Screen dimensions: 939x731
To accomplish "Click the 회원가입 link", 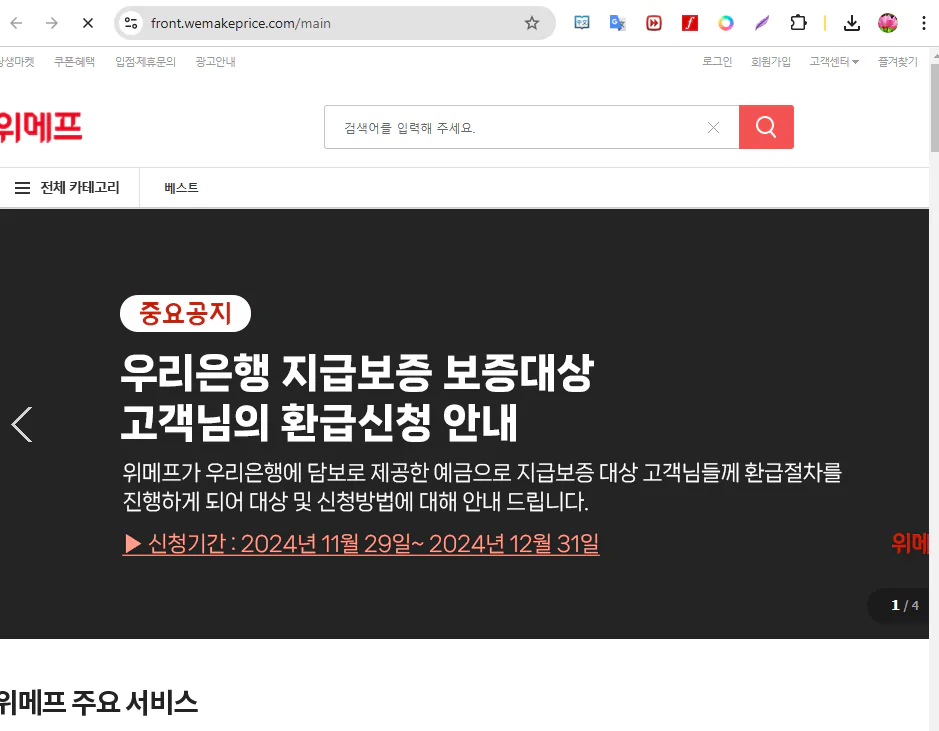I will coord(771,62).
